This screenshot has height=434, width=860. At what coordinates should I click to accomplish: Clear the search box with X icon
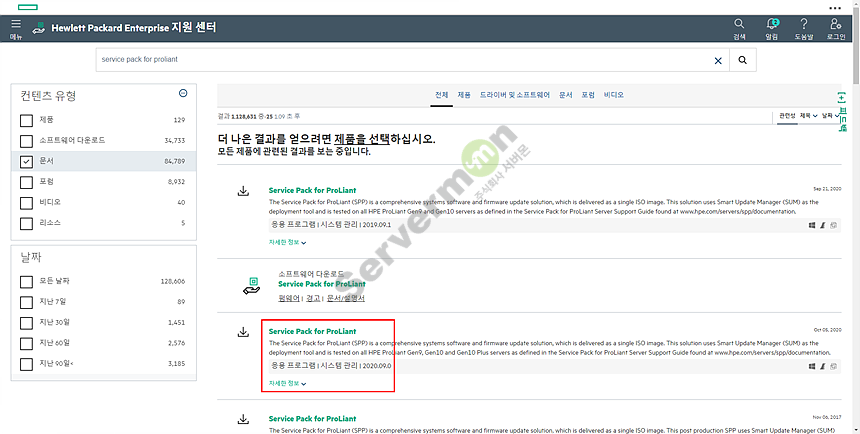718,60
